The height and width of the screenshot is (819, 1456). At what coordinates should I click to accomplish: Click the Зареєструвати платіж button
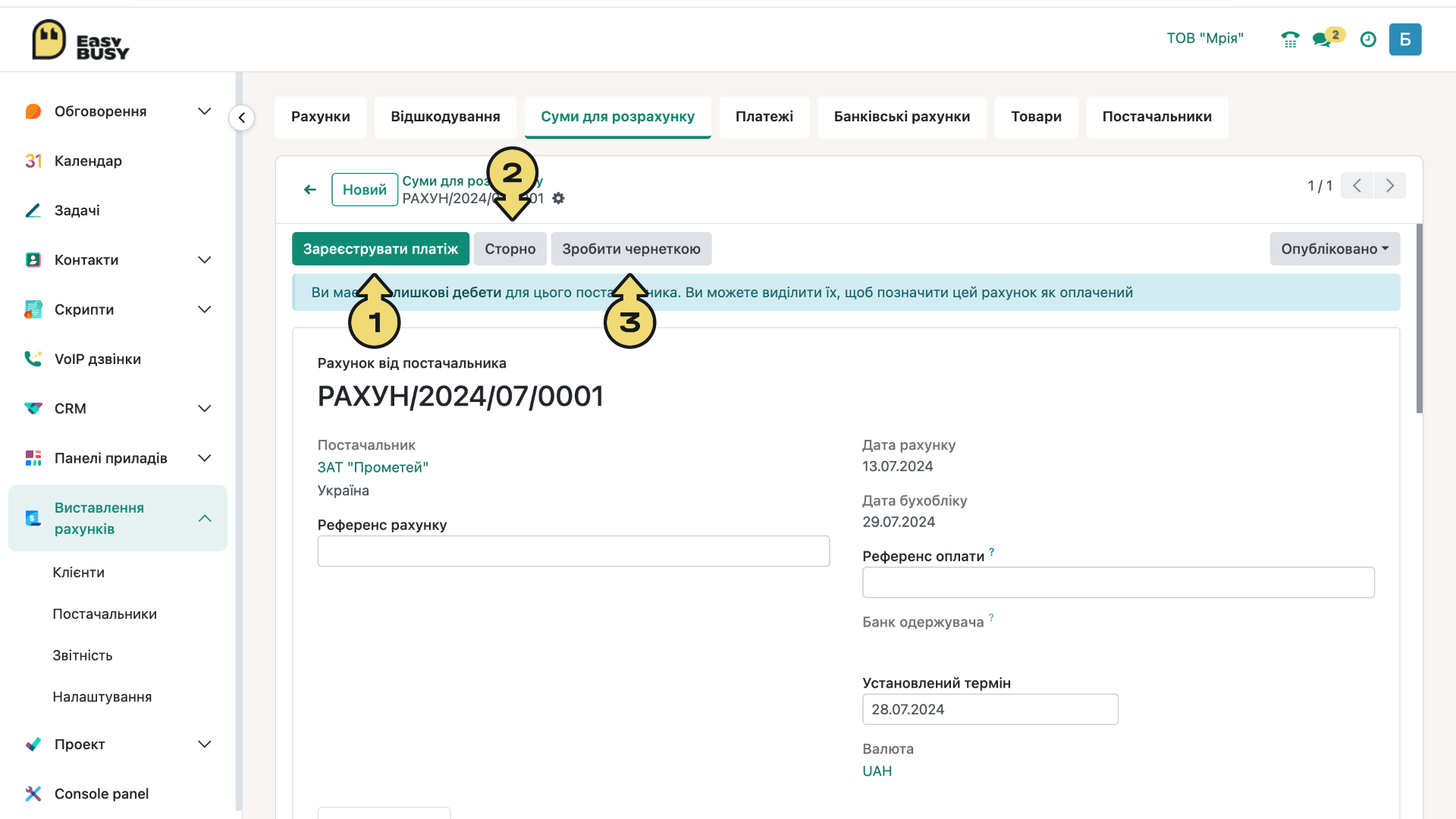pyautogui.click(x=381, y=249)
